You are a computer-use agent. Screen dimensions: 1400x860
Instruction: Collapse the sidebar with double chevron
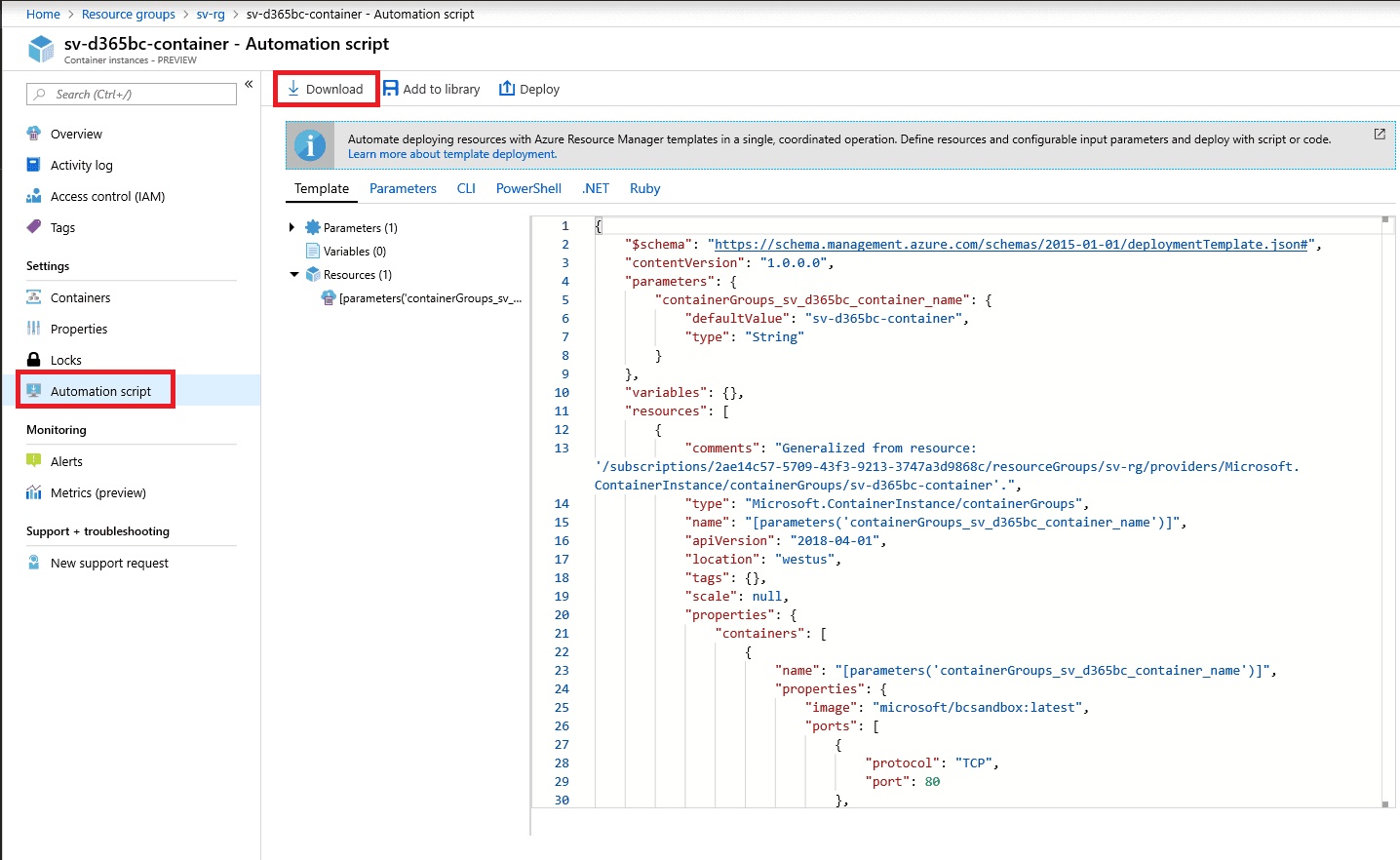point(249,84)
